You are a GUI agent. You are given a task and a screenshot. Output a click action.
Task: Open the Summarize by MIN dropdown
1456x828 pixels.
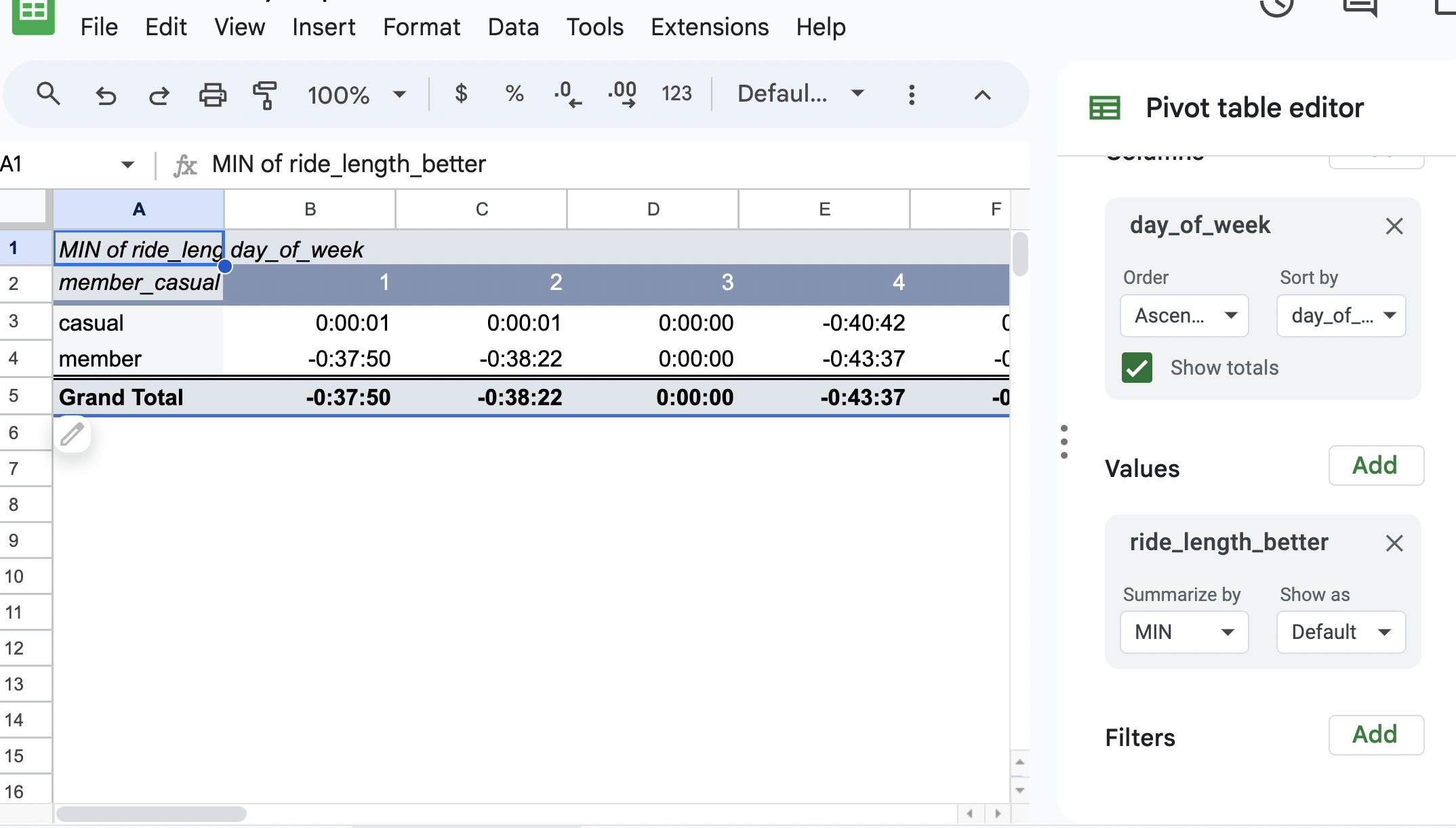coord(1184,632)
